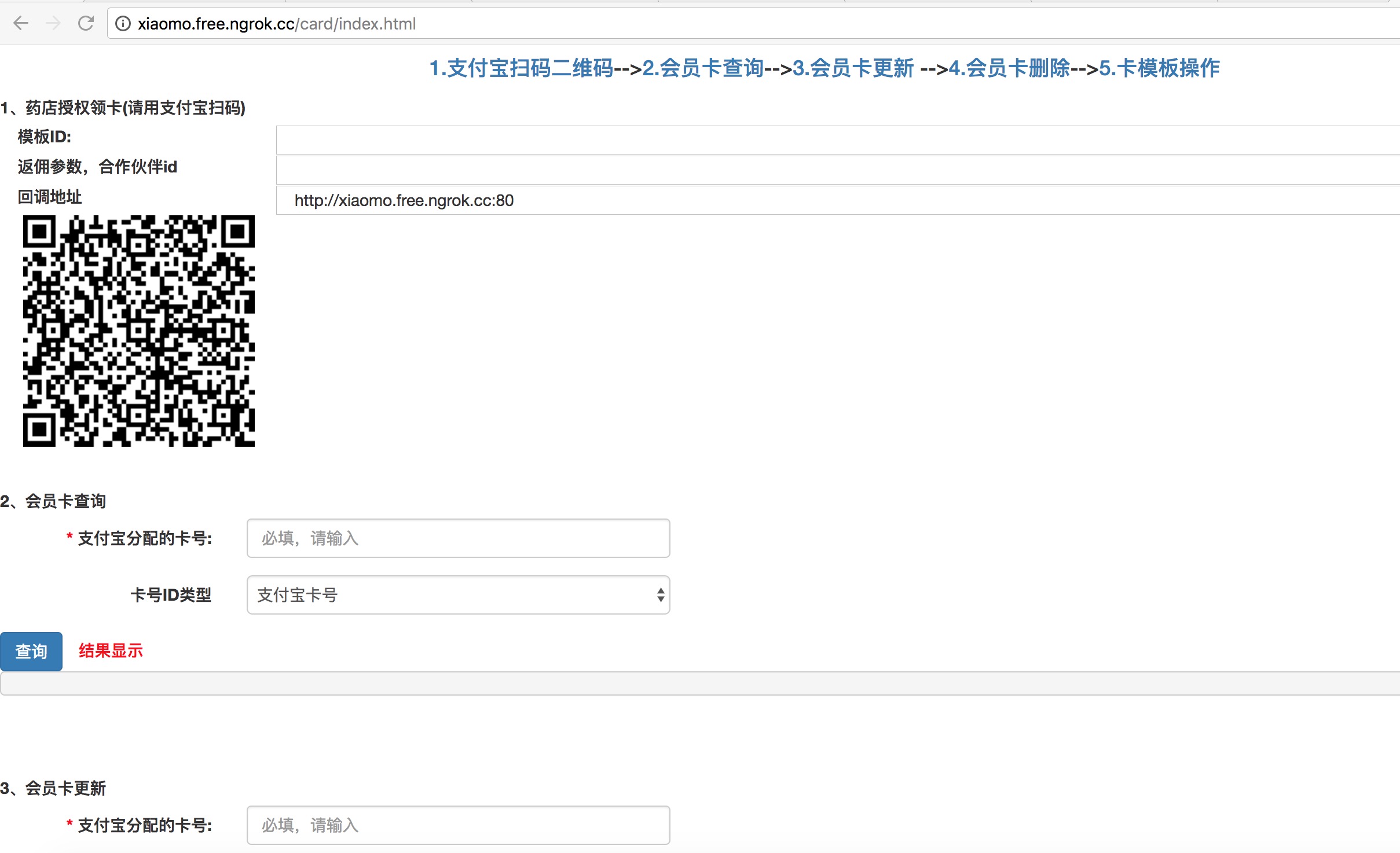1400x853 pixels.
Task: Open link 3.会员卡更新
Action: tap(853, 68)
